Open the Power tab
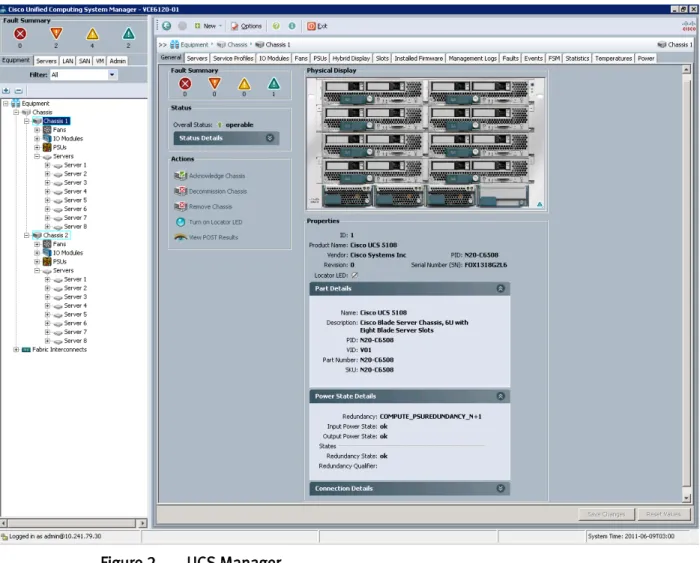The width and height of the screenshot is (700, 563). pos(646,58)
